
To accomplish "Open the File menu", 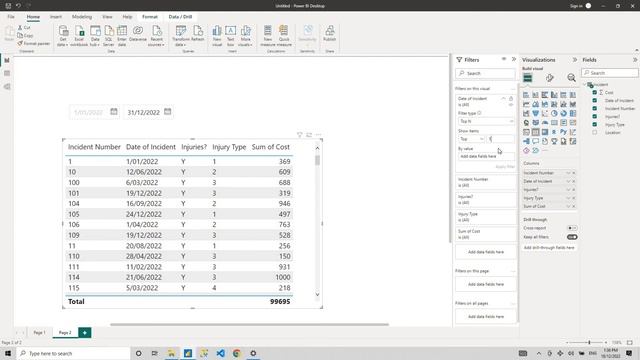I will [x=11, y=17].
